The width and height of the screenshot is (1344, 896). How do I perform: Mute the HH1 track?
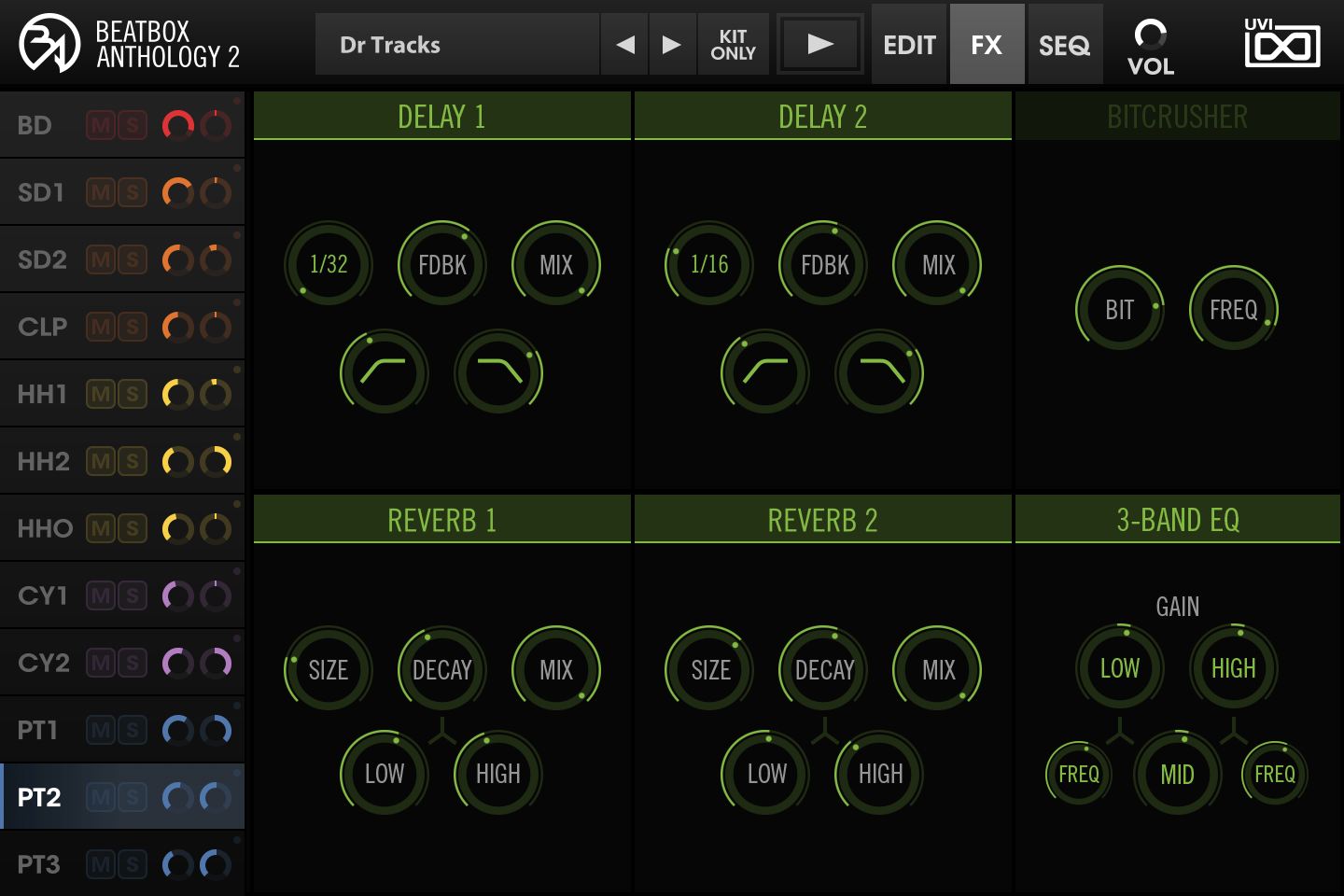coord(99,393)
